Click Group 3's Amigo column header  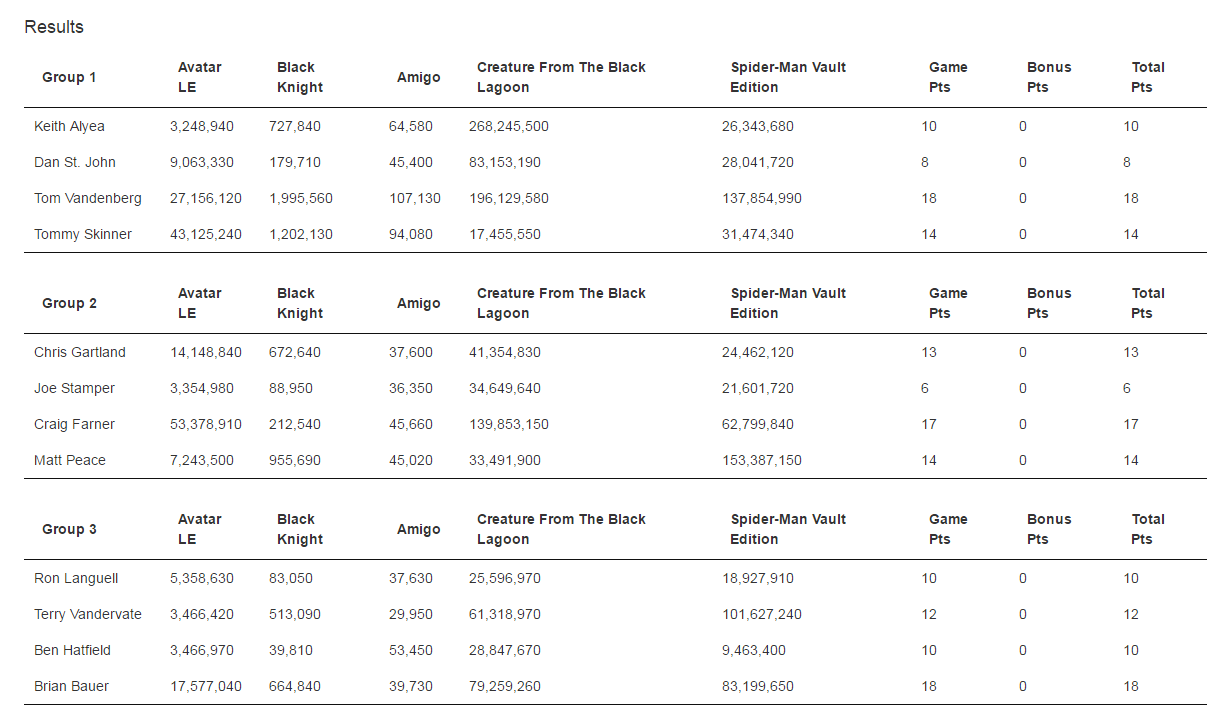tap(418, 530)
